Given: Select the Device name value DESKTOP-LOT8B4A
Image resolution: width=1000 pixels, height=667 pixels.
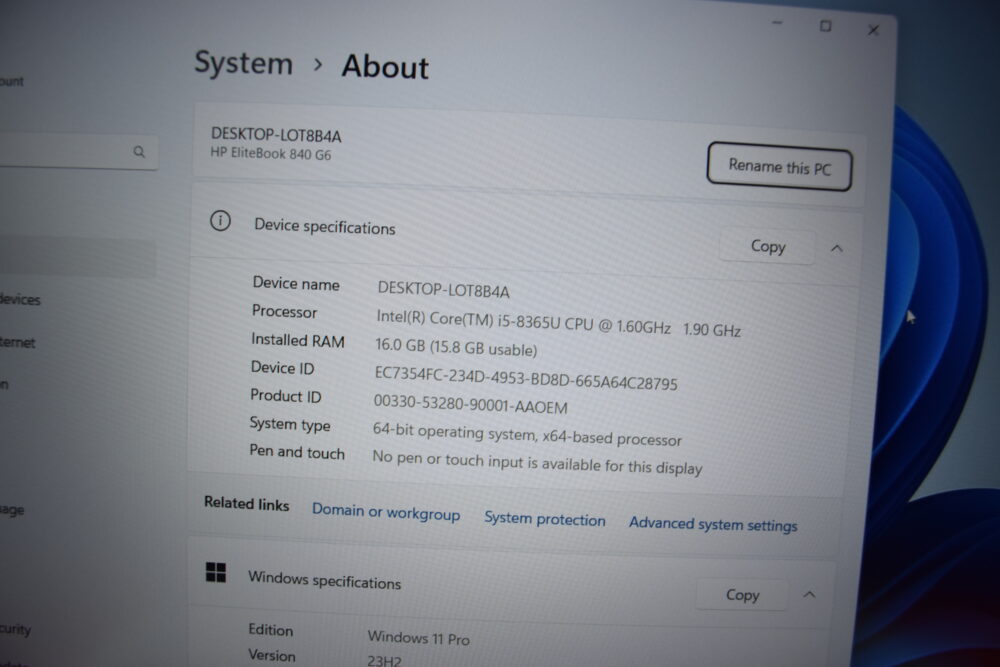Looking at the screenshot, I should 443,290.
